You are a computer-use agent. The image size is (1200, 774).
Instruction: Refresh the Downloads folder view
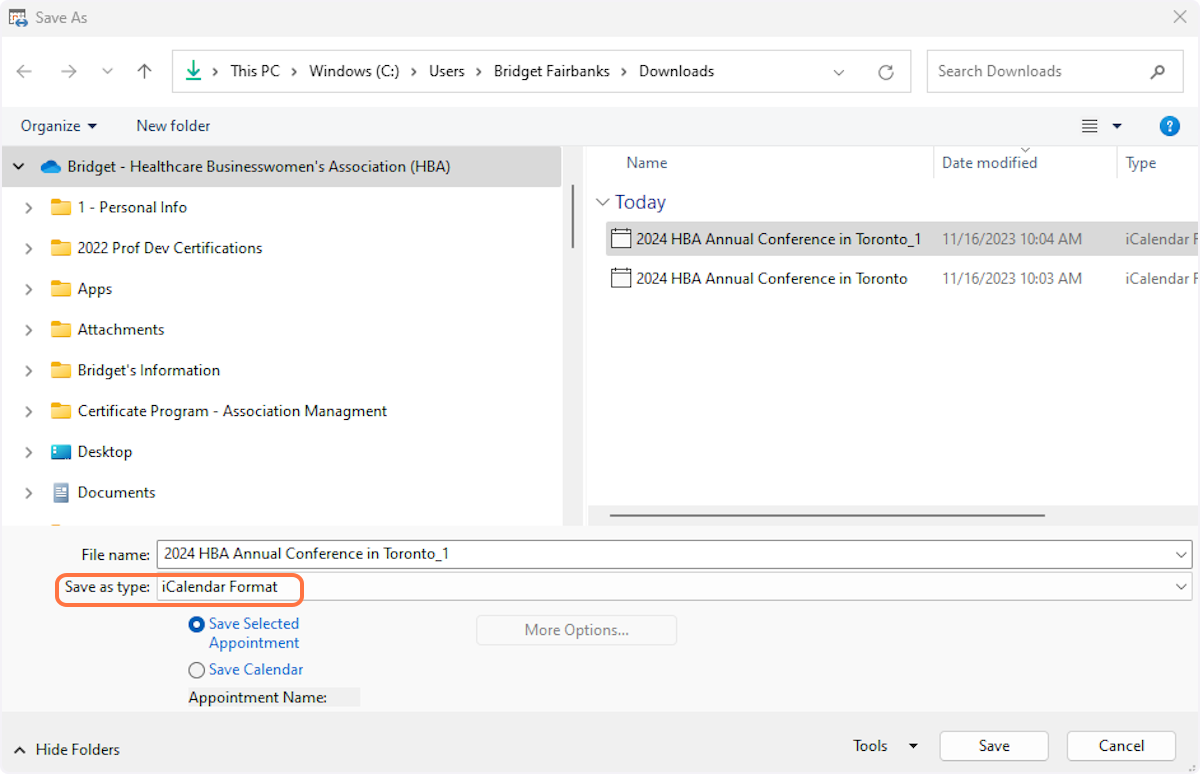(885, 72)
